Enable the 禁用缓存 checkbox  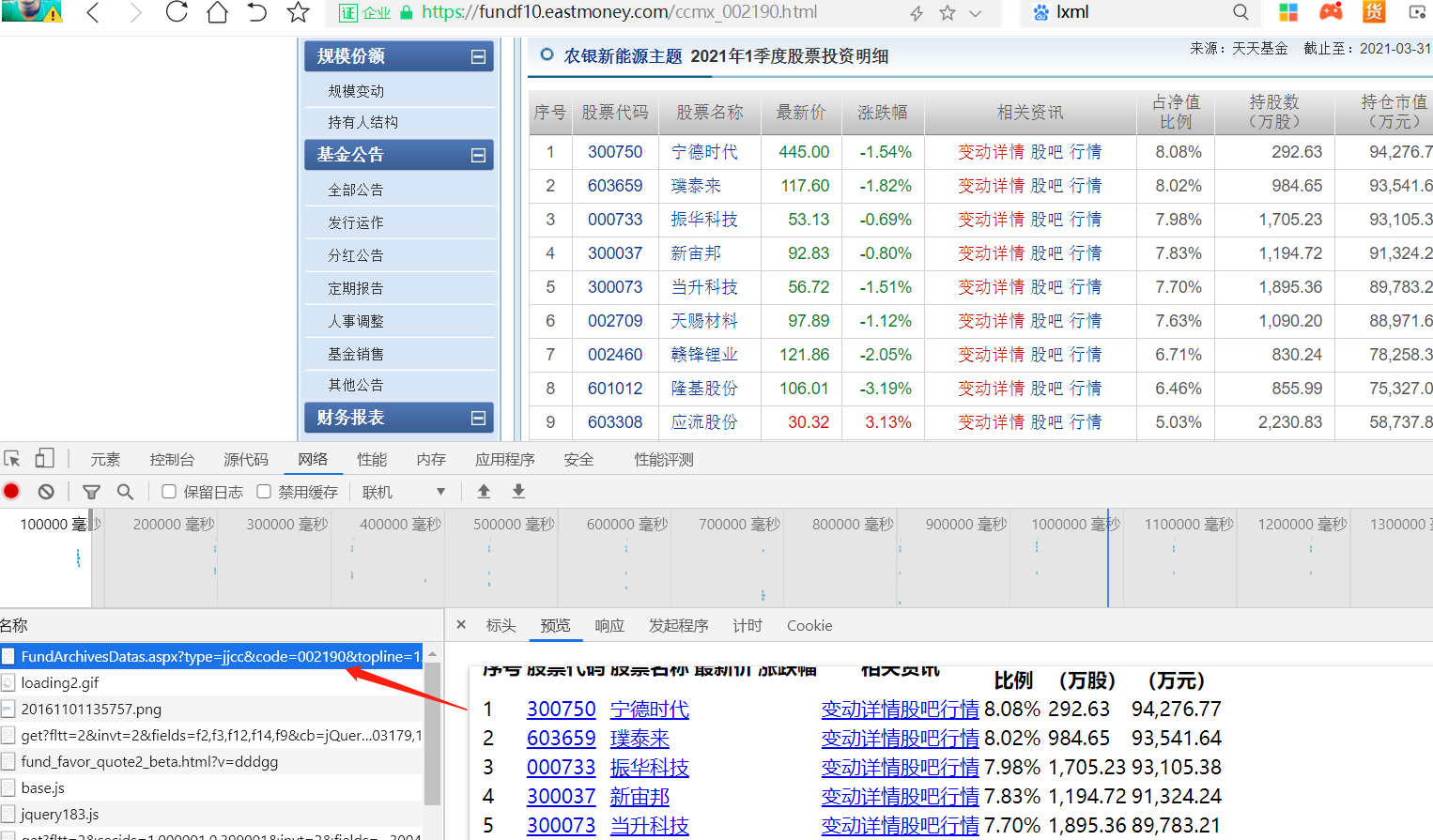[264, 491]
